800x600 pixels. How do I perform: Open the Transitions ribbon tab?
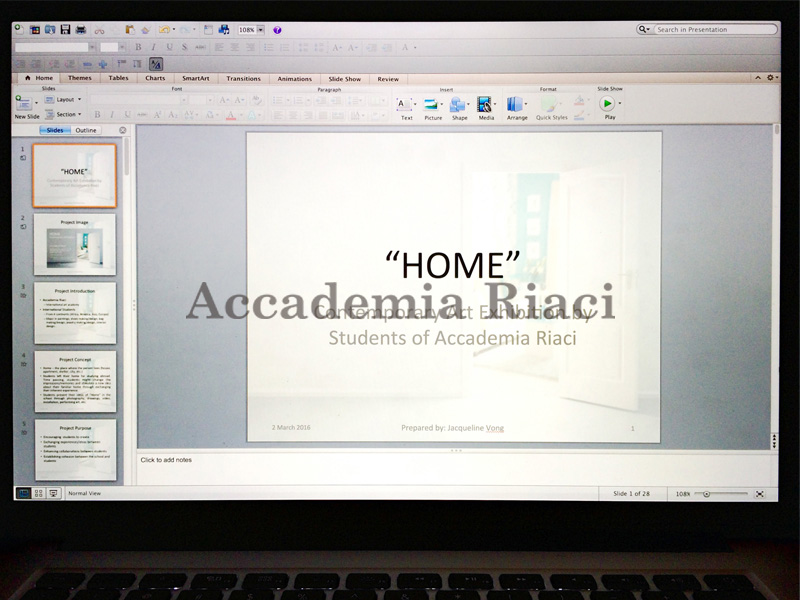point(243,79)
